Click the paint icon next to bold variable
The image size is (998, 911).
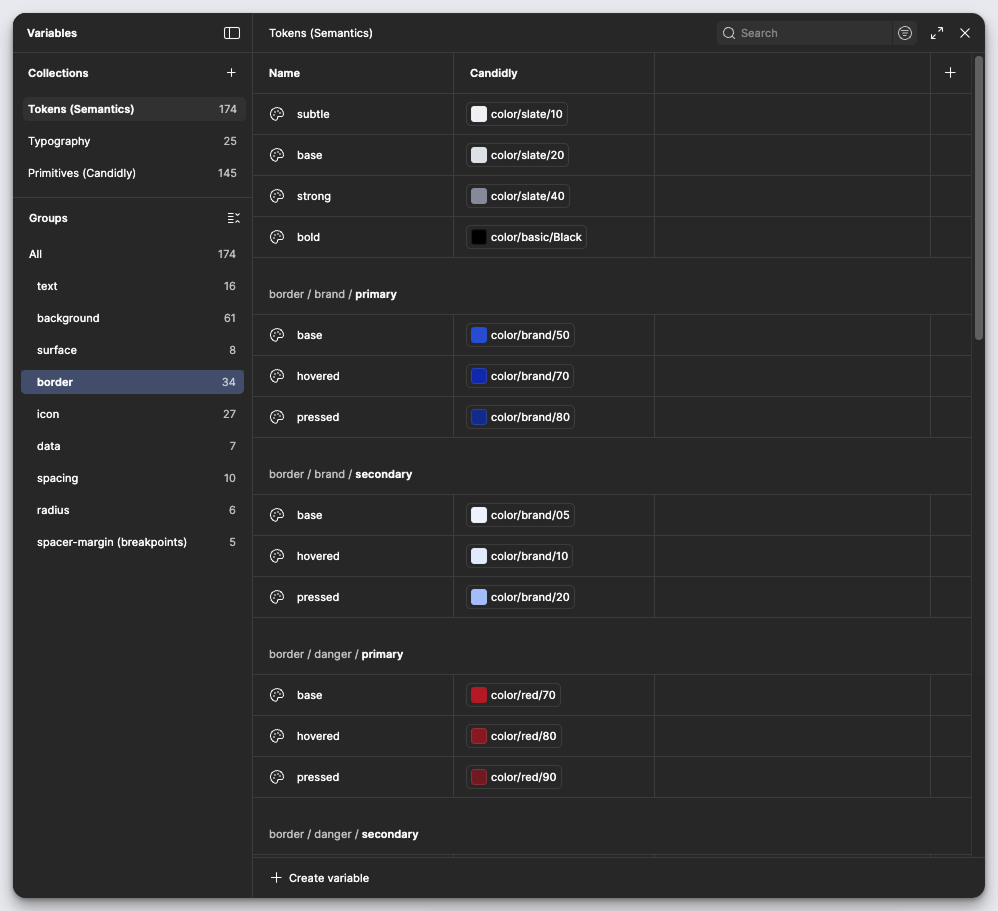tap(276, 237)
